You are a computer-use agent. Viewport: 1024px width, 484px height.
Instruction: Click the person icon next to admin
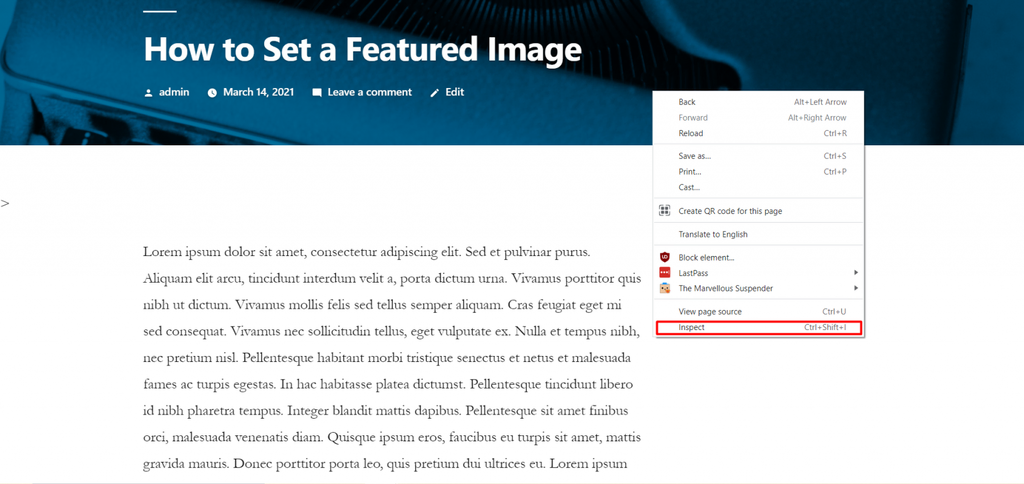pyautogui.click(x=148, y=93)
